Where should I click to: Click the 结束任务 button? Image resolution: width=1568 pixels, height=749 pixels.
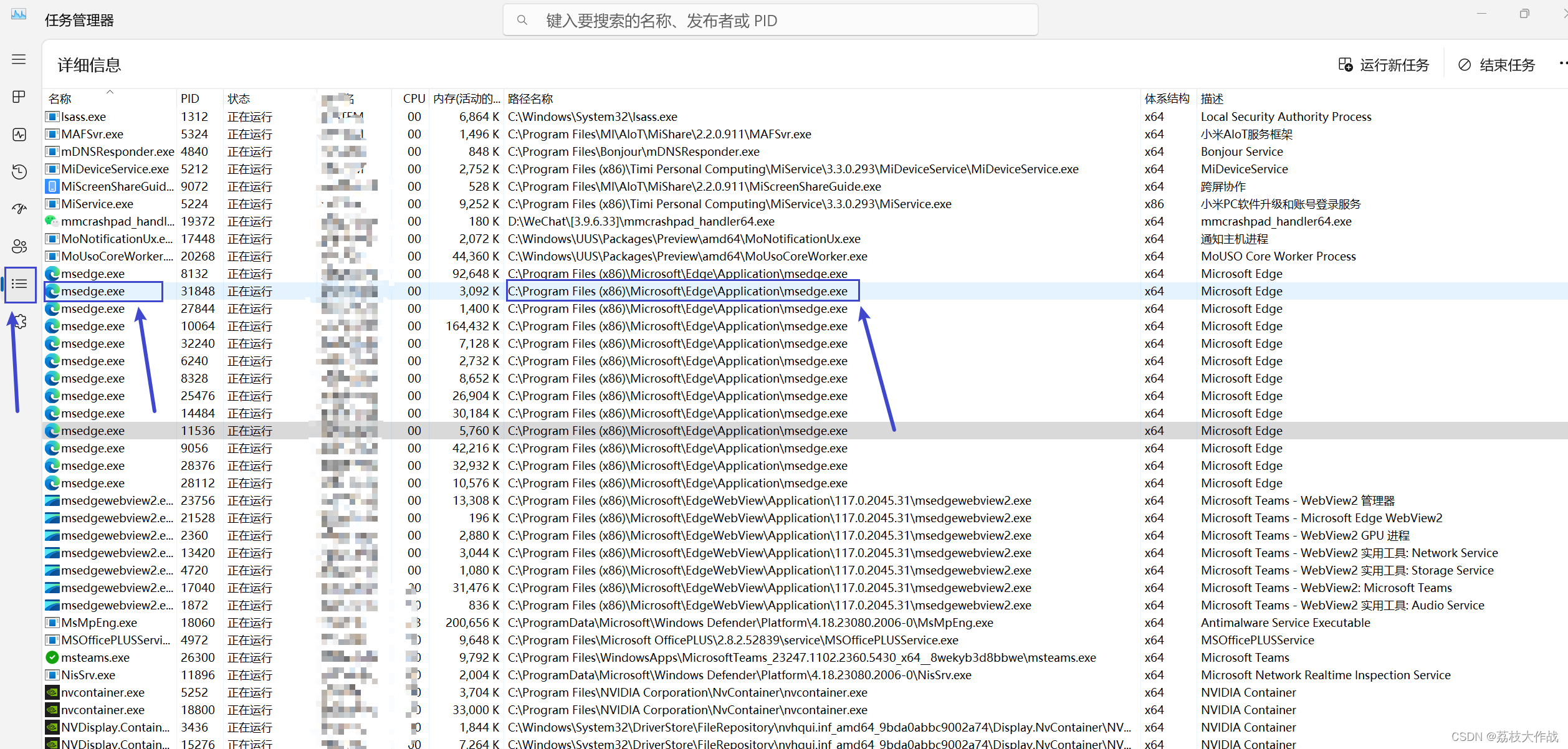click(x=1496, y=65)
